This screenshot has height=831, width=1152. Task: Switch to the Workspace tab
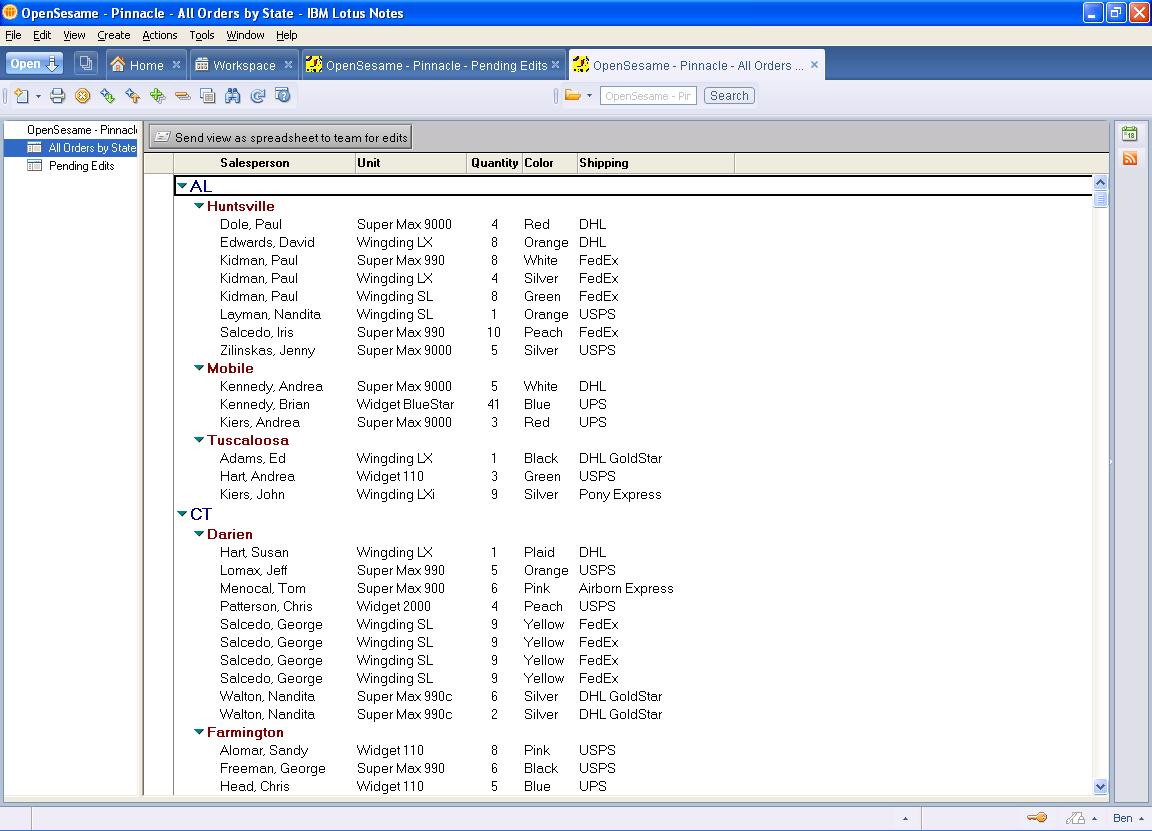(x=243, y=65)
